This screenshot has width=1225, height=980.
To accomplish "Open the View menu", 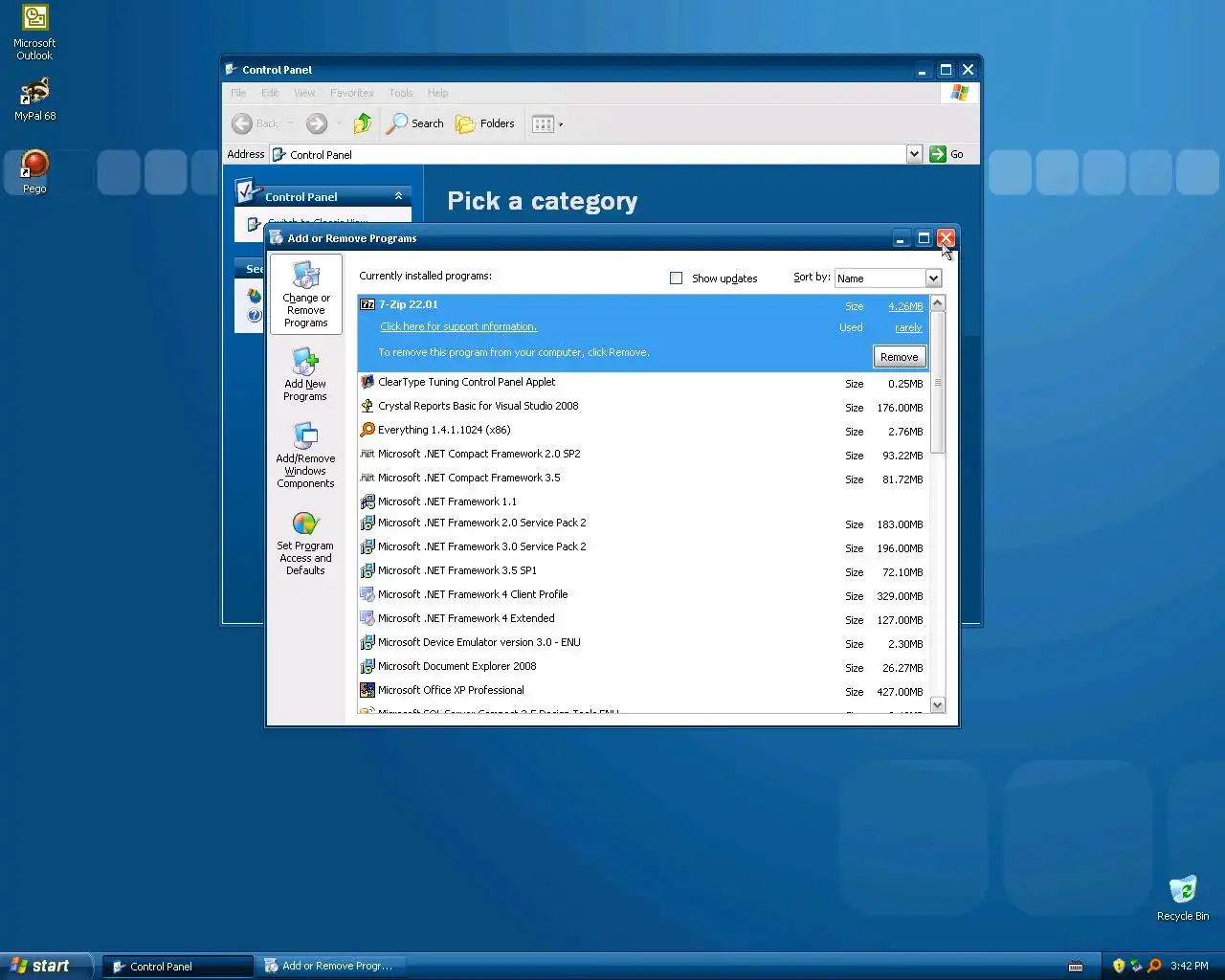I will (304, 93).
